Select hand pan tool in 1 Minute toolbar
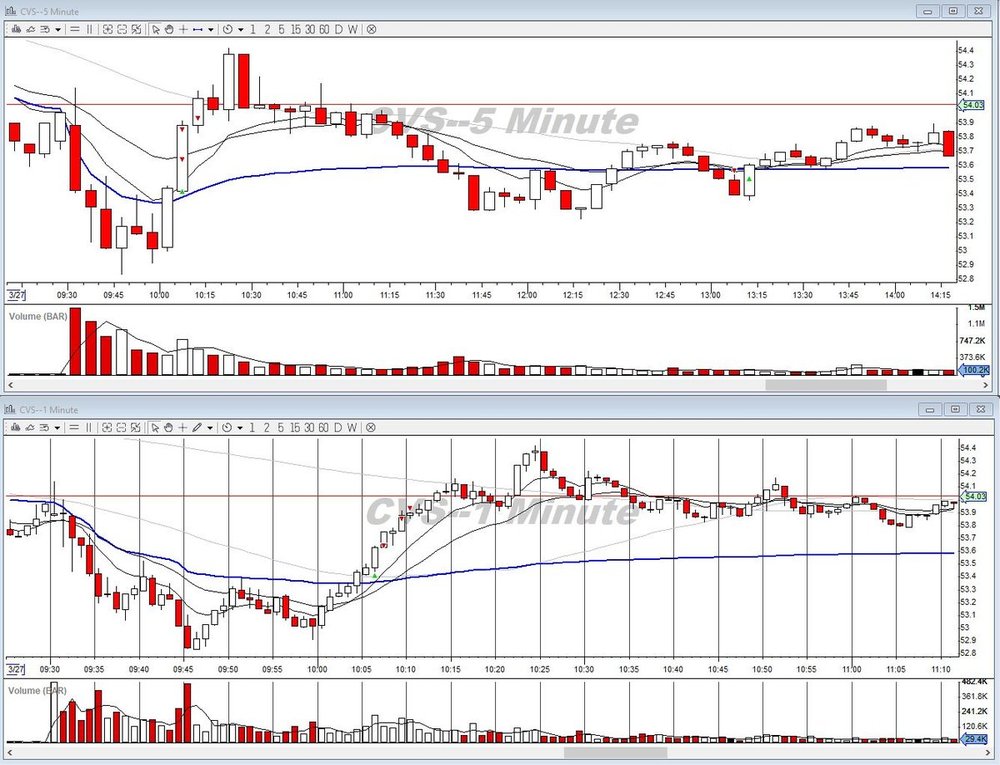The width and height of the screenshot is (1000, 765). pyautogui.click(x=168, y=428)
